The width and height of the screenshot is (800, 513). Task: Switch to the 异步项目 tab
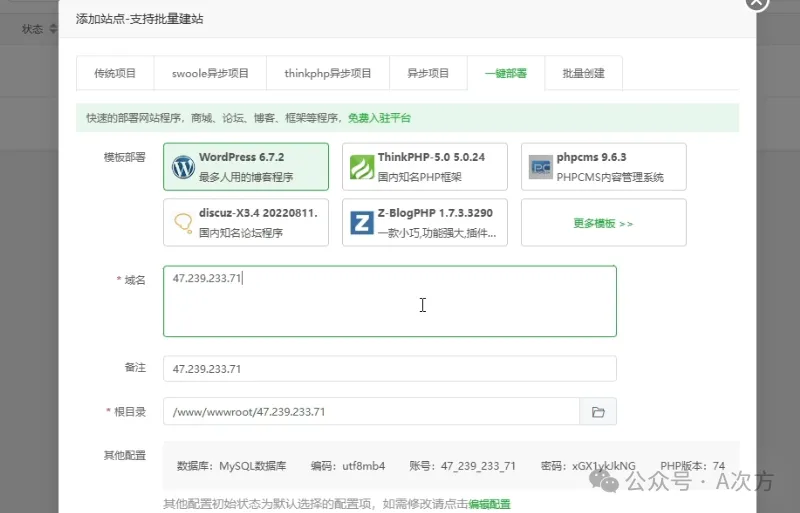[x=428, y=74]
